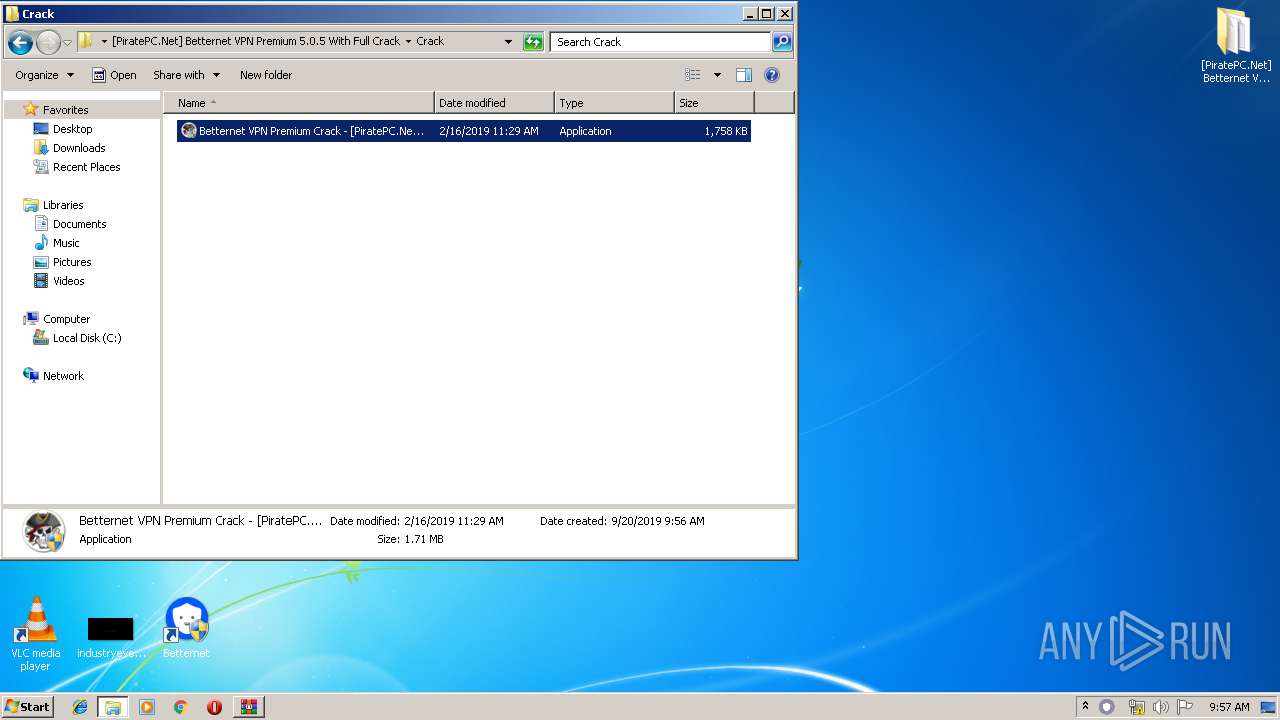Open 'Recent Places' in the navigation pane

pos(86,167)
